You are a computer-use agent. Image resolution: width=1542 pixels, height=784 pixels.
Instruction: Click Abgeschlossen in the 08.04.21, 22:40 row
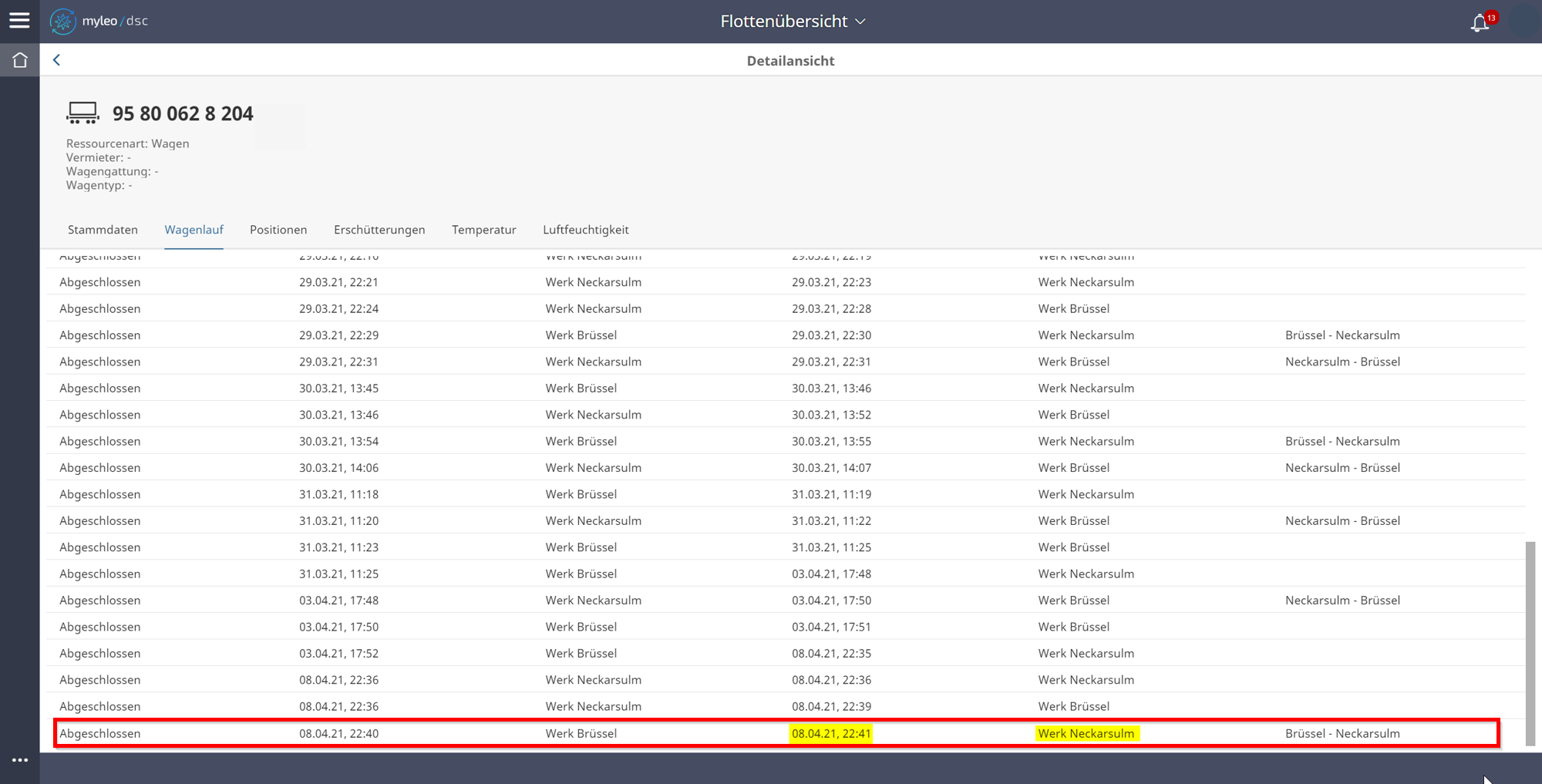pyautogui.click(x=99, y=733)
